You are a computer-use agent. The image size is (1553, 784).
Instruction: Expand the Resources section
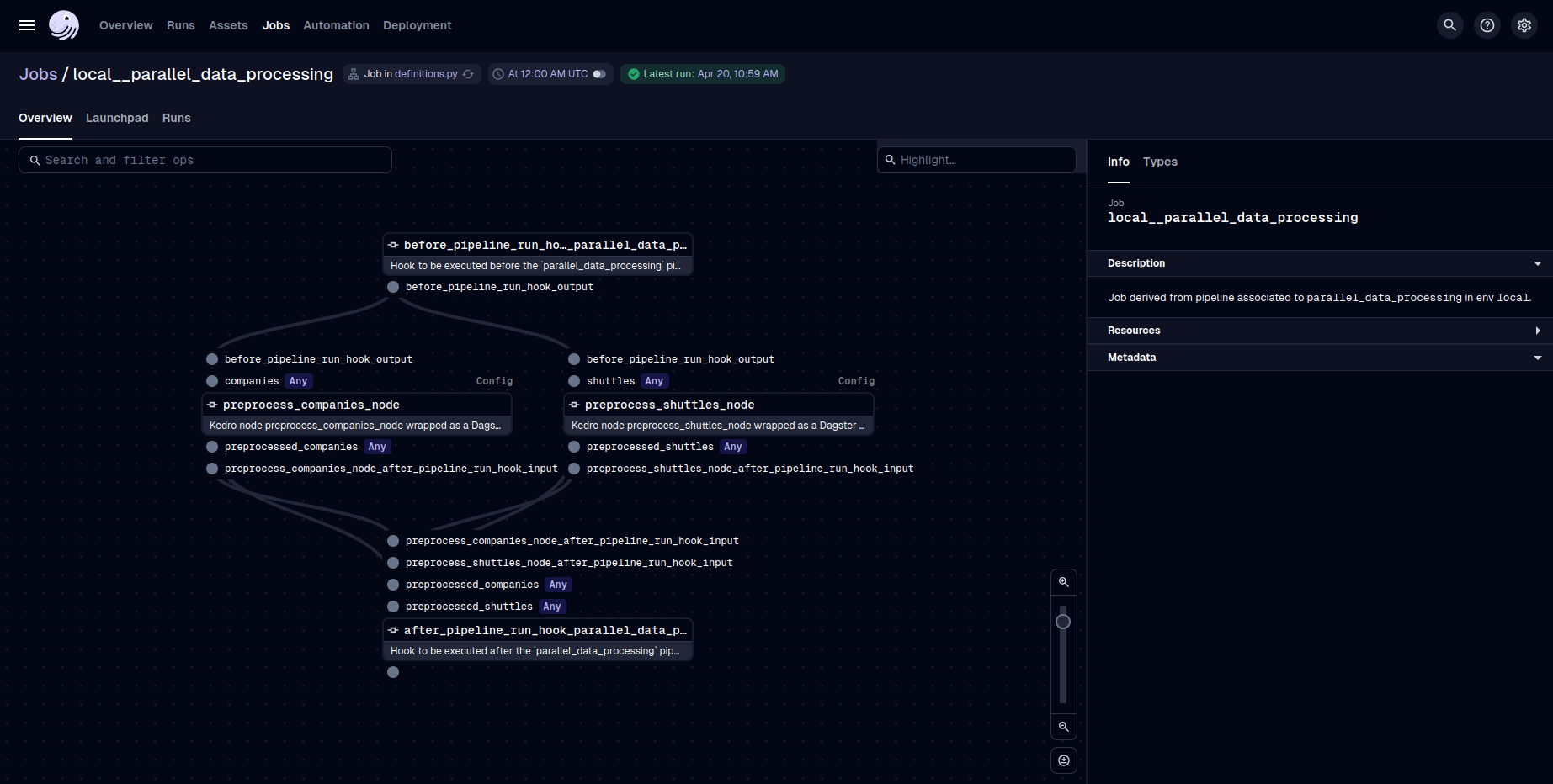point(1320,331)
